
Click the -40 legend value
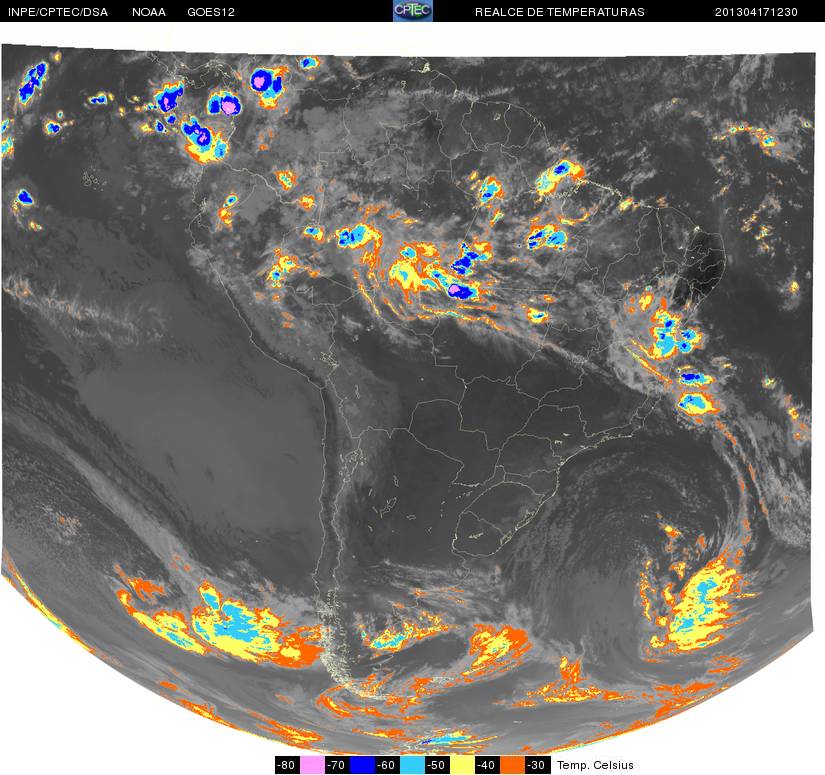click(x=487, y=765)
